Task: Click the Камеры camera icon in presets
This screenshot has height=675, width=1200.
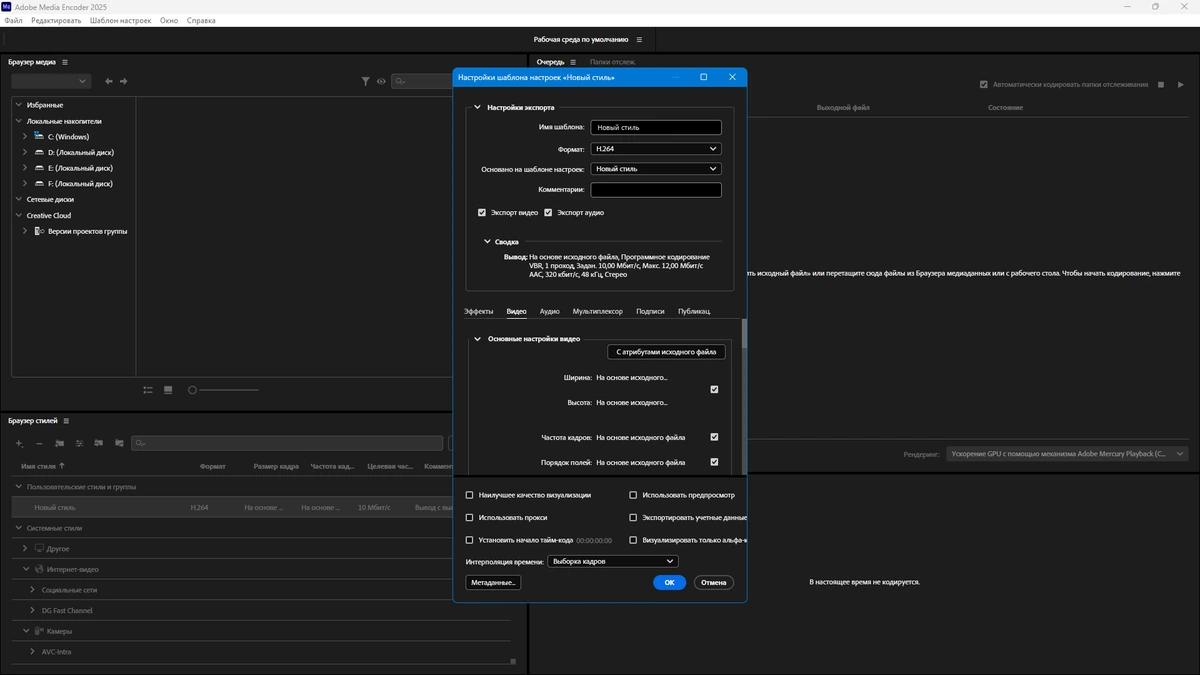Action: coord(40,631)
